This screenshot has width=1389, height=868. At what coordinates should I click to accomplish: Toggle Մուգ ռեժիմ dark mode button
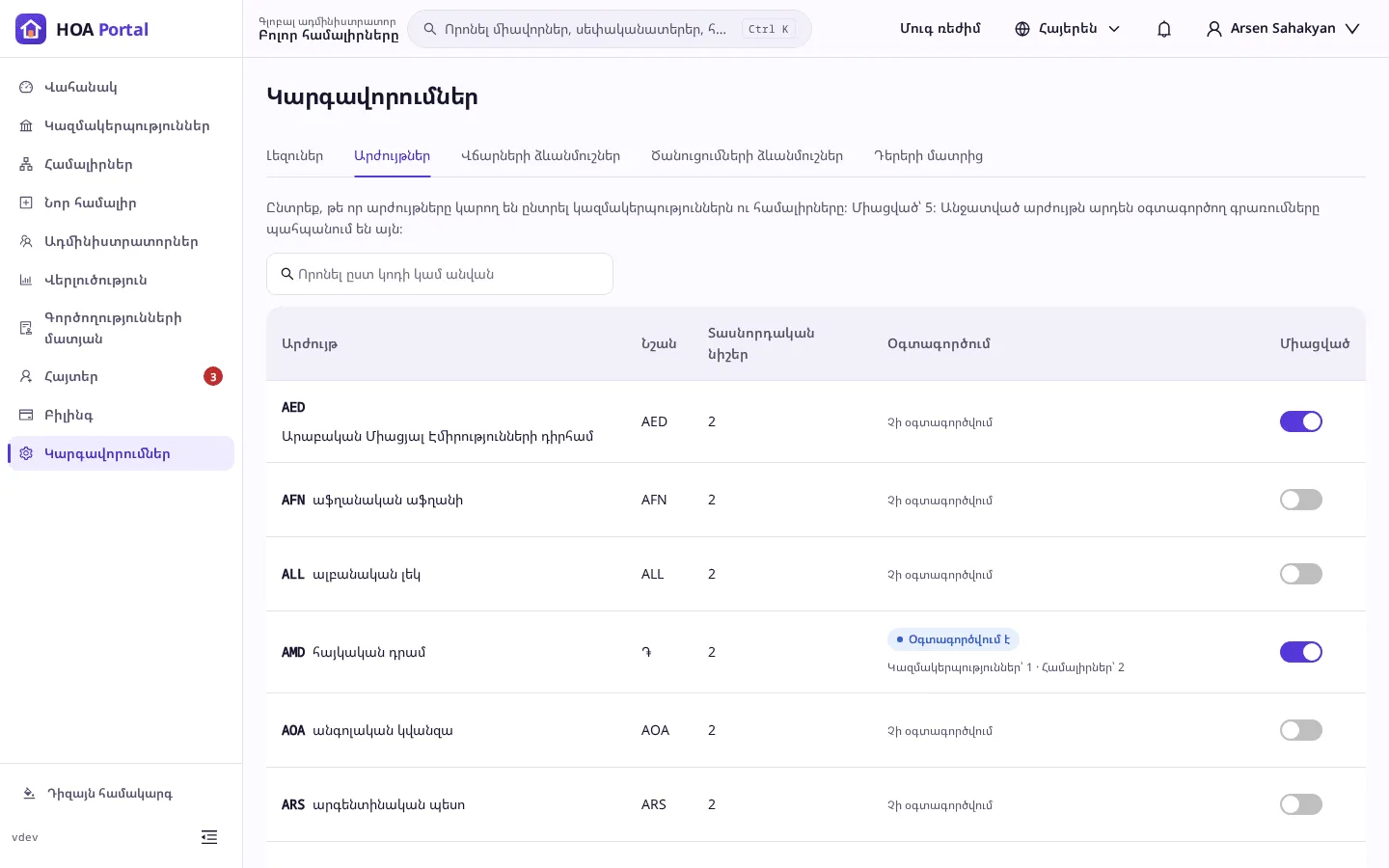point(940,29)
